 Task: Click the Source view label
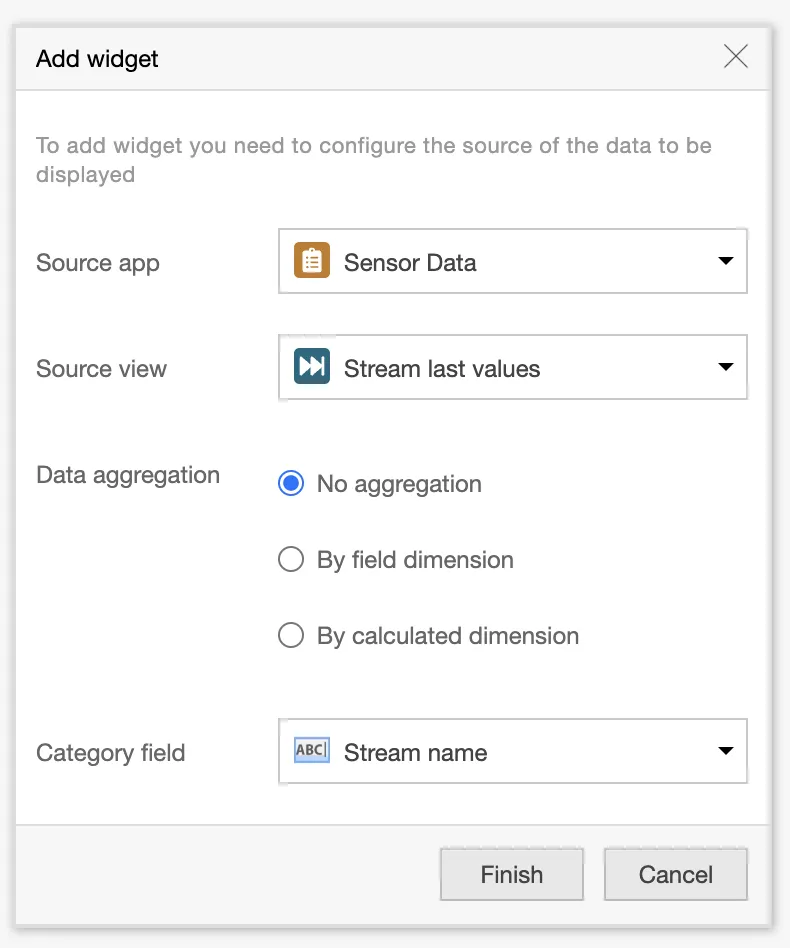coord(101,369)
